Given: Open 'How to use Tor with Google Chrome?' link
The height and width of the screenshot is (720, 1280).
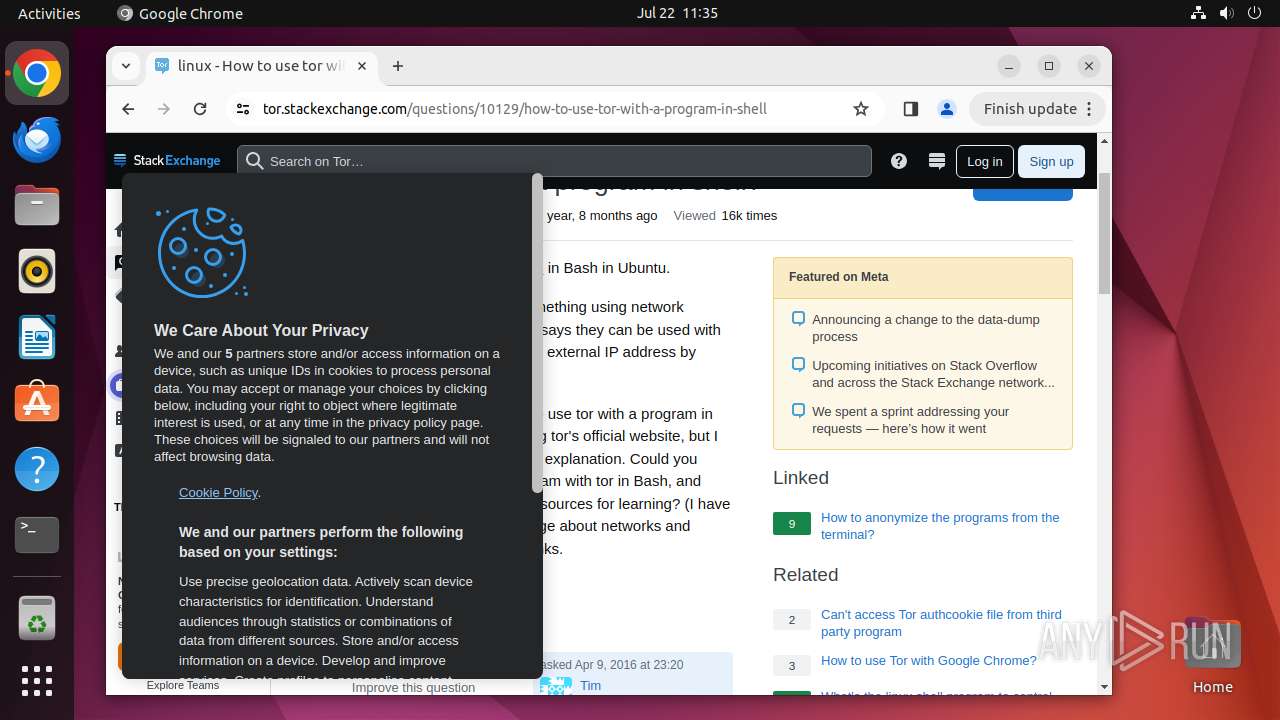Looking at the screenshot, I should click(928, 660).
